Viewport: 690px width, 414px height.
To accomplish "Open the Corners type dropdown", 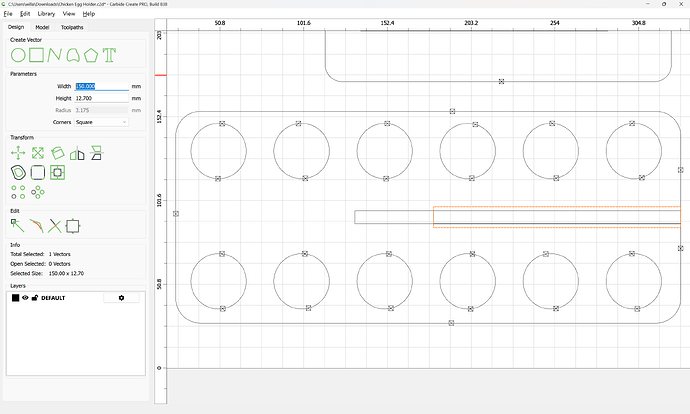I will pyautogui.click(x=101, y=122).
